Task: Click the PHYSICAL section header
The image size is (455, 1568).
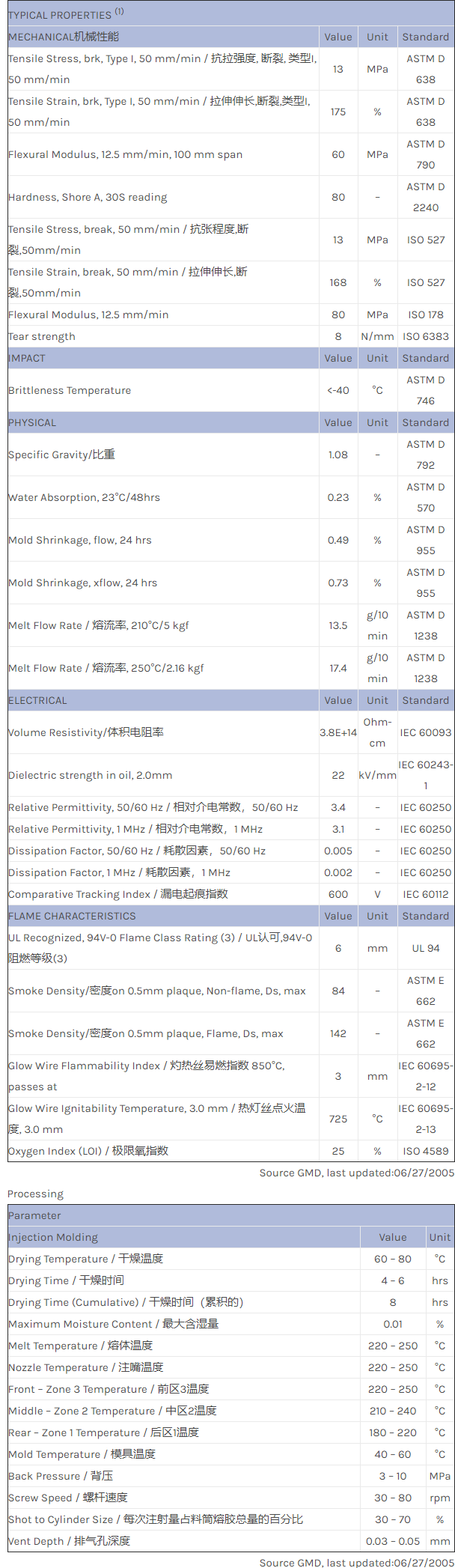Action: (x=32, y=422)
